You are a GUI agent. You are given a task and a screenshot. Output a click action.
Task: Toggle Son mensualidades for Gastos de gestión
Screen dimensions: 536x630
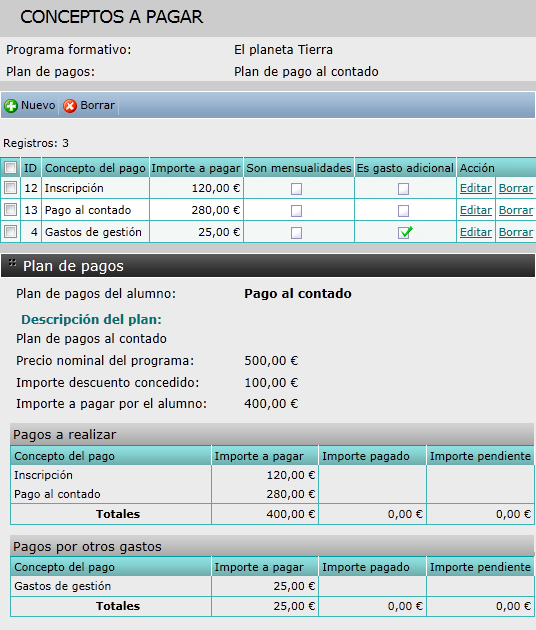297,233
